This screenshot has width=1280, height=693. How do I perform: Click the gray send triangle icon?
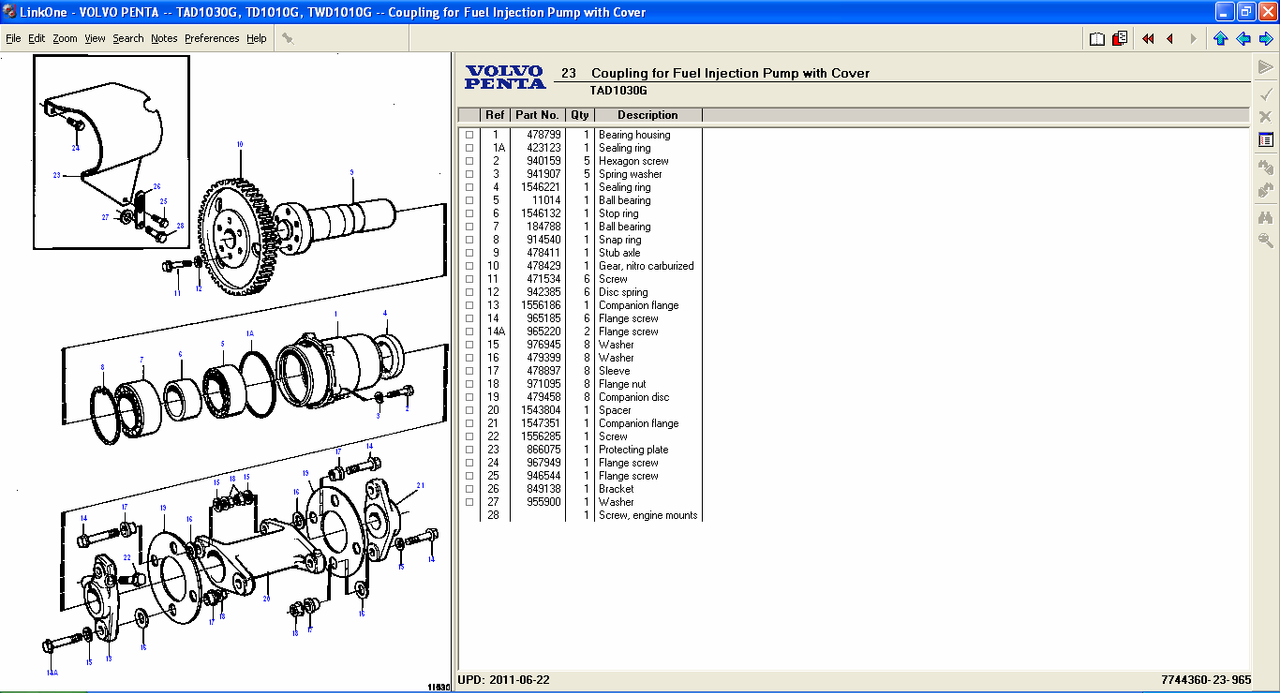[1266, 67]
